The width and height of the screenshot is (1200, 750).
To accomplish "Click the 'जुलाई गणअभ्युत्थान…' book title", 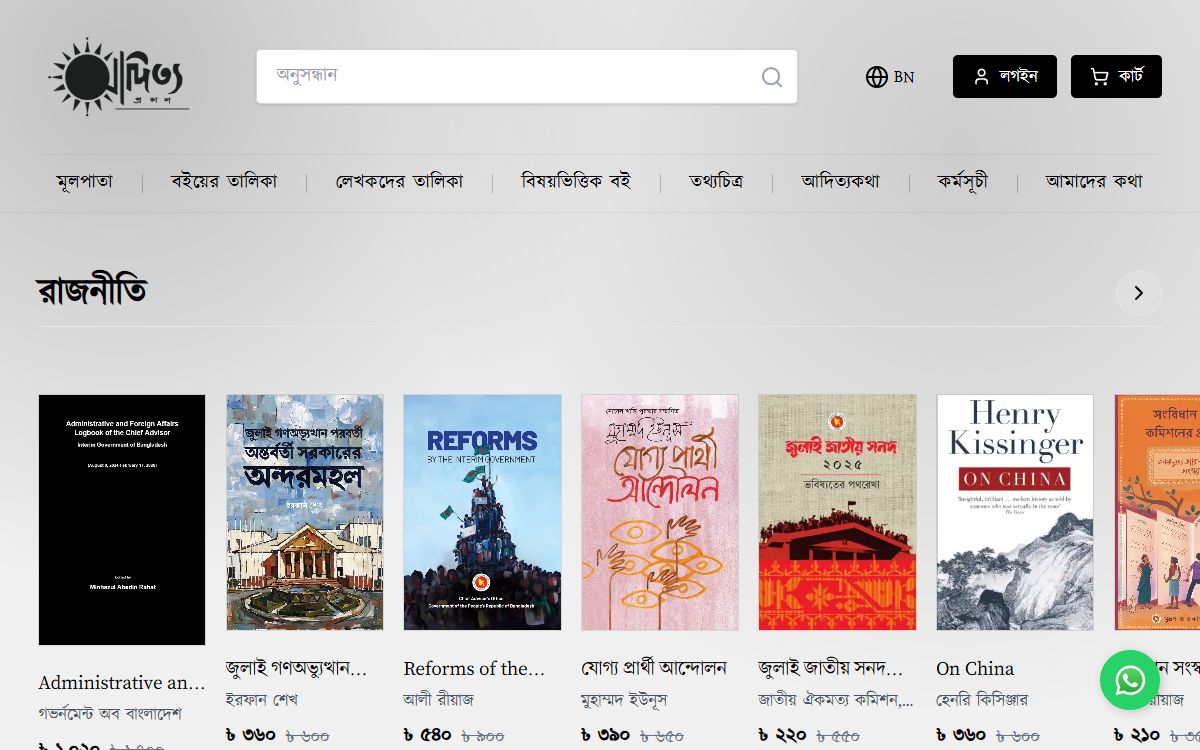I will 297,668.
